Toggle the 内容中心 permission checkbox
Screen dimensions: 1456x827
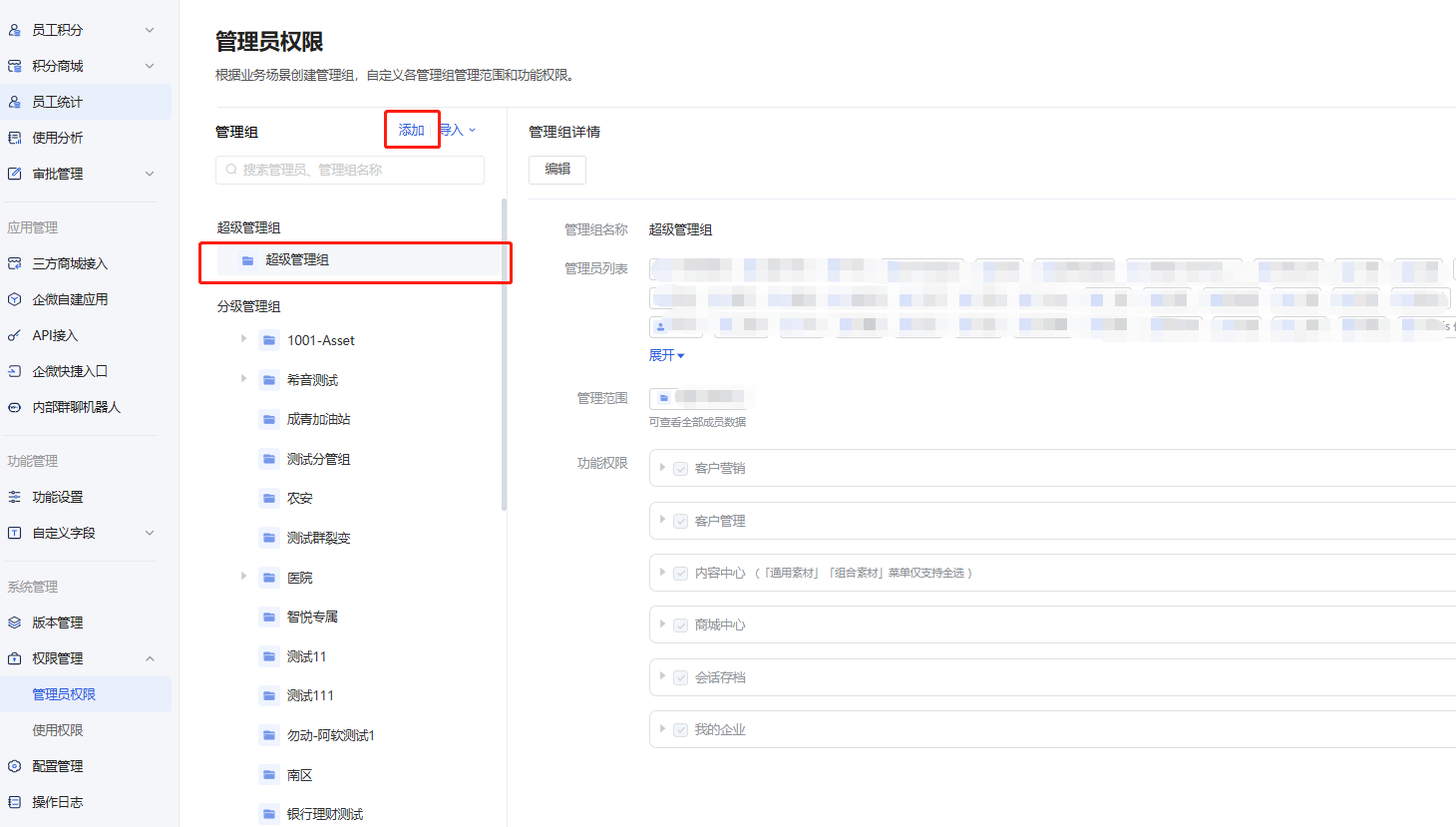[681, 574]
